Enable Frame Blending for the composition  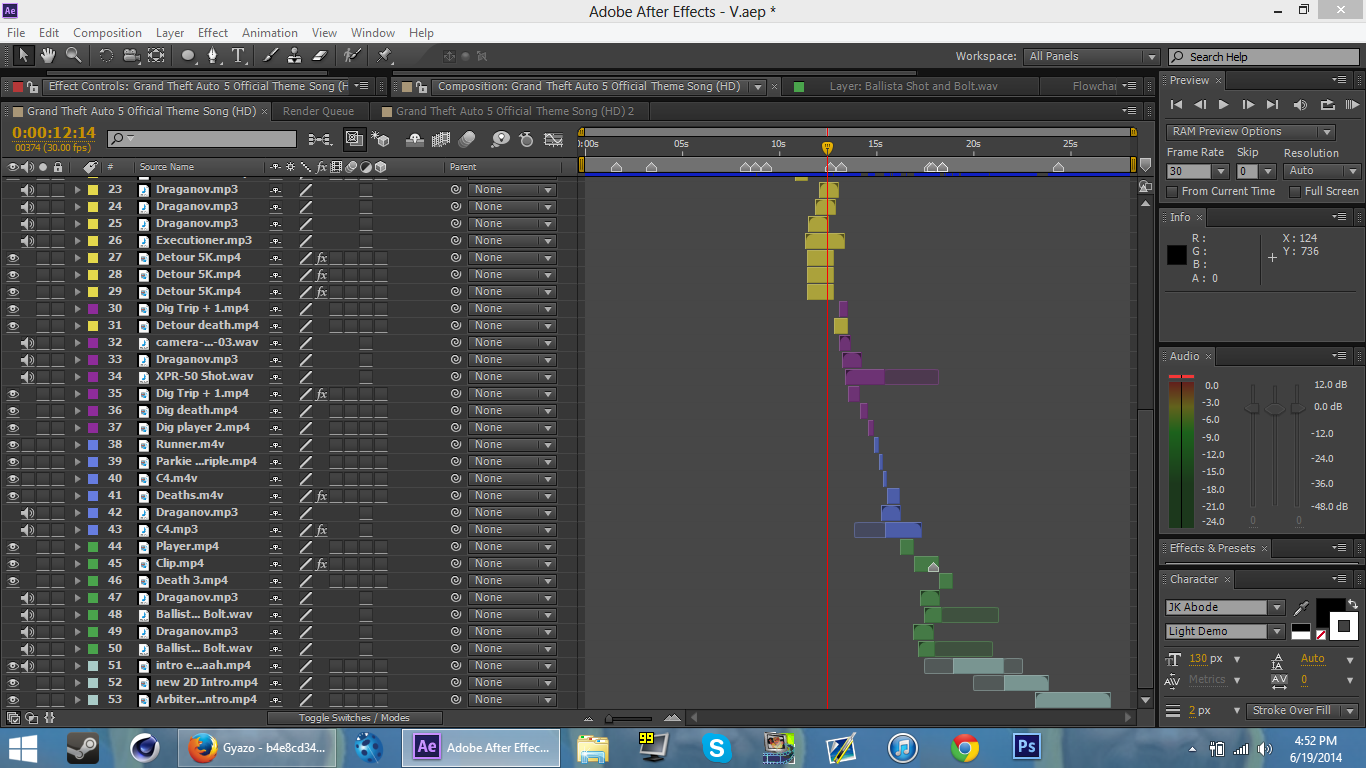pyautogui.click(x=440, y=139)
